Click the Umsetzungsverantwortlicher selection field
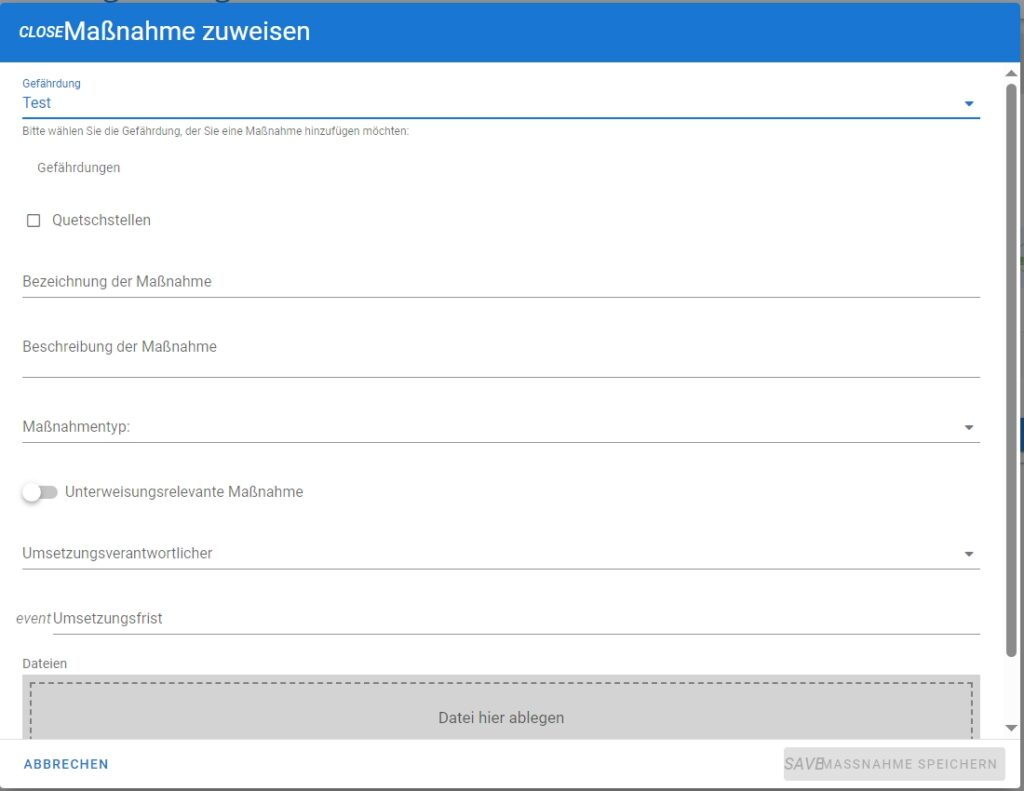The height and width of the screenshot is (791, 1024). [480, 553]
